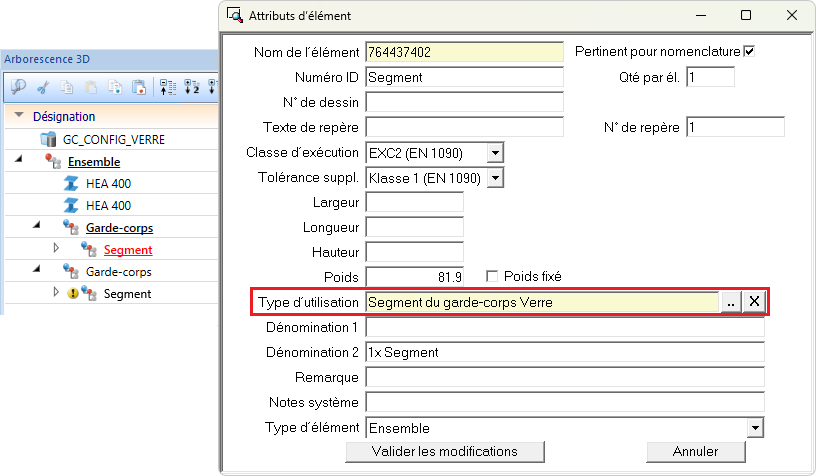Click the copy documents toolbar icon

67,87
